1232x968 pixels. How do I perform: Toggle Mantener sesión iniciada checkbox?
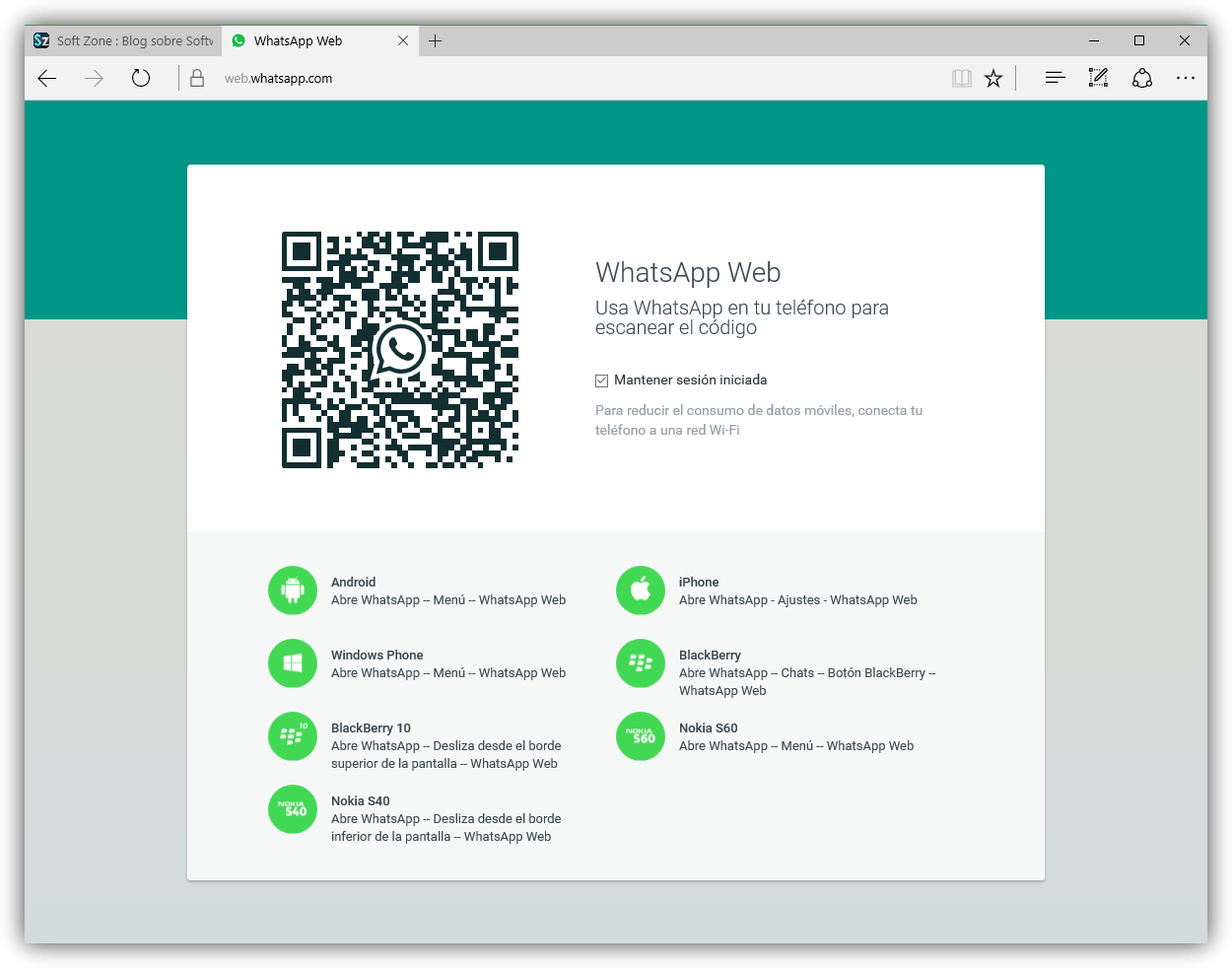point(601,380)
